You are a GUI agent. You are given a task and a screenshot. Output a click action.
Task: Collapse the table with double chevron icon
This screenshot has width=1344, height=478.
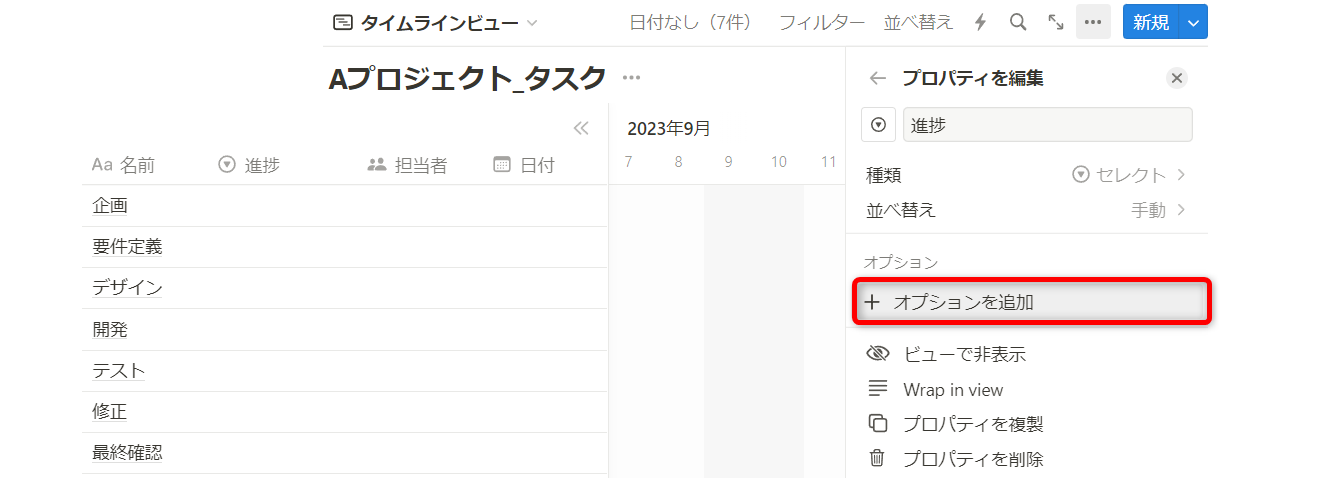(x=580, y=128)
